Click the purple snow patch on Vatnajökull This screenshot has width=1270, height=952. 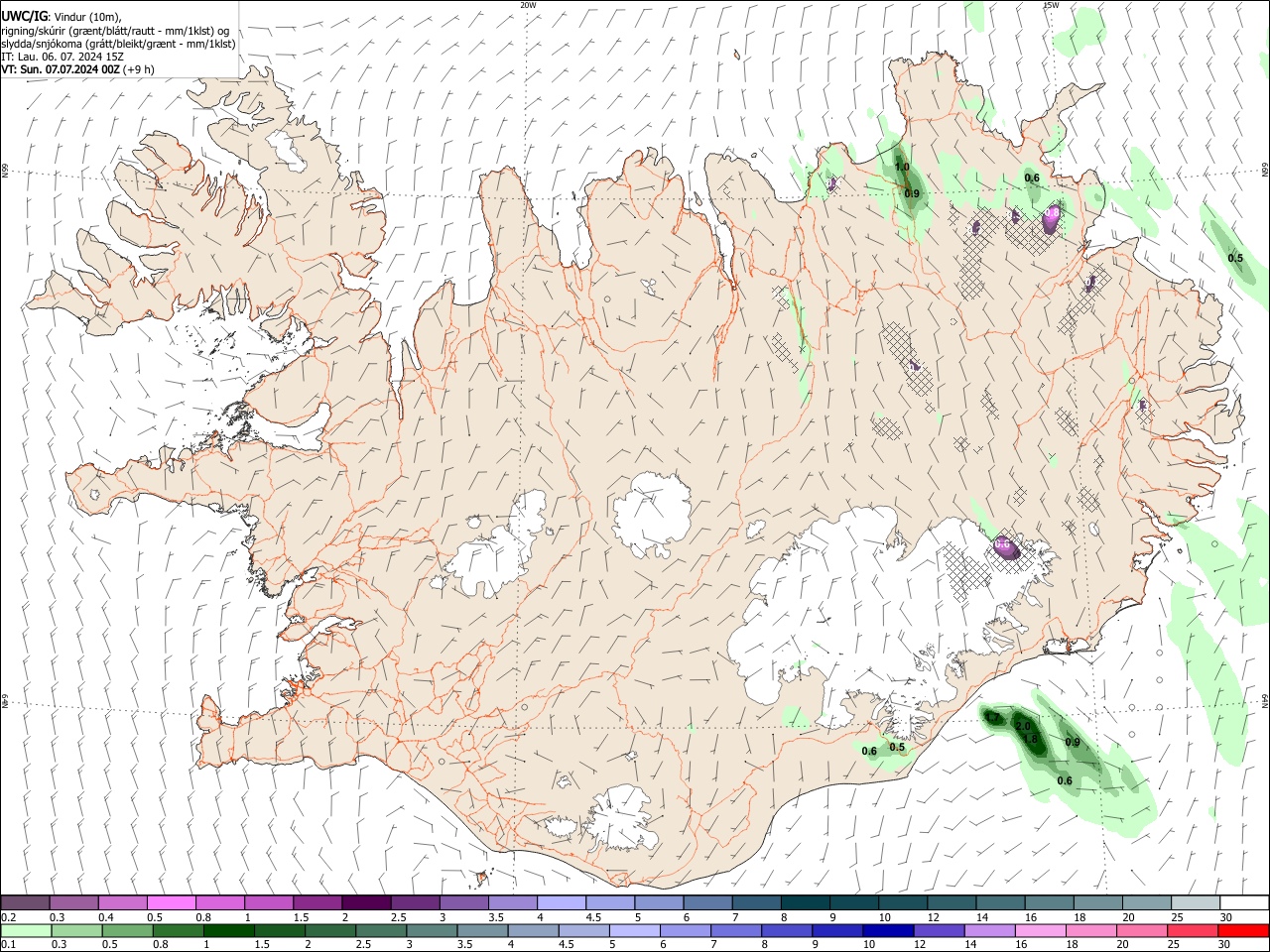click(1008, 546)
